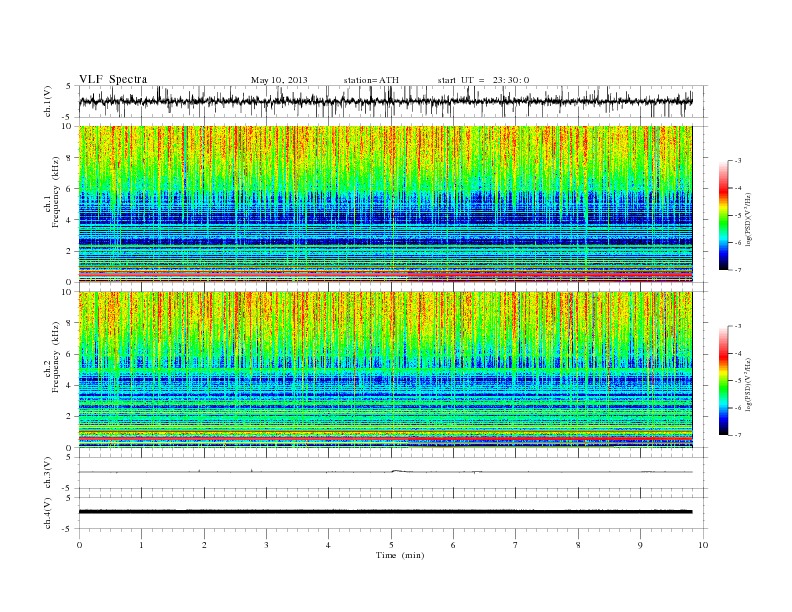Screen dimensions: 792x612
Task: Click the ch.1 spectrogram color bar
Action: pos(723,215)
